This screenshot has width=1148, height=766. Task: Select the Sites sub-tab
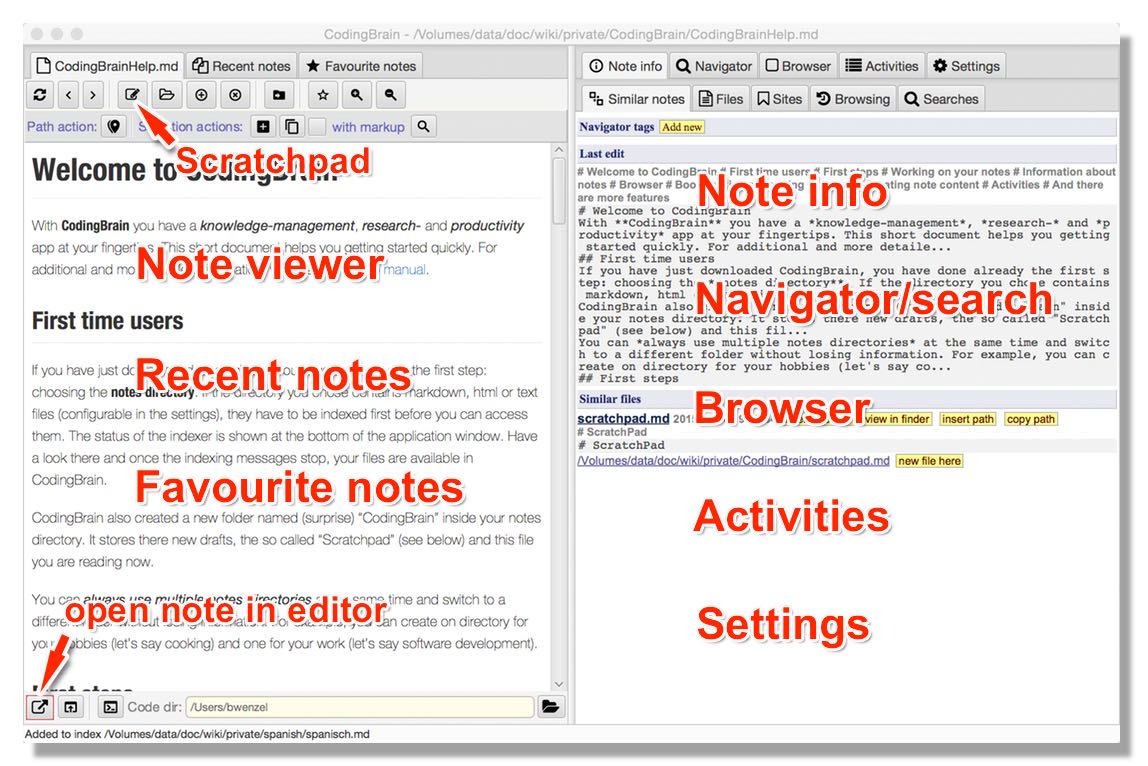(x=780, y=99)
